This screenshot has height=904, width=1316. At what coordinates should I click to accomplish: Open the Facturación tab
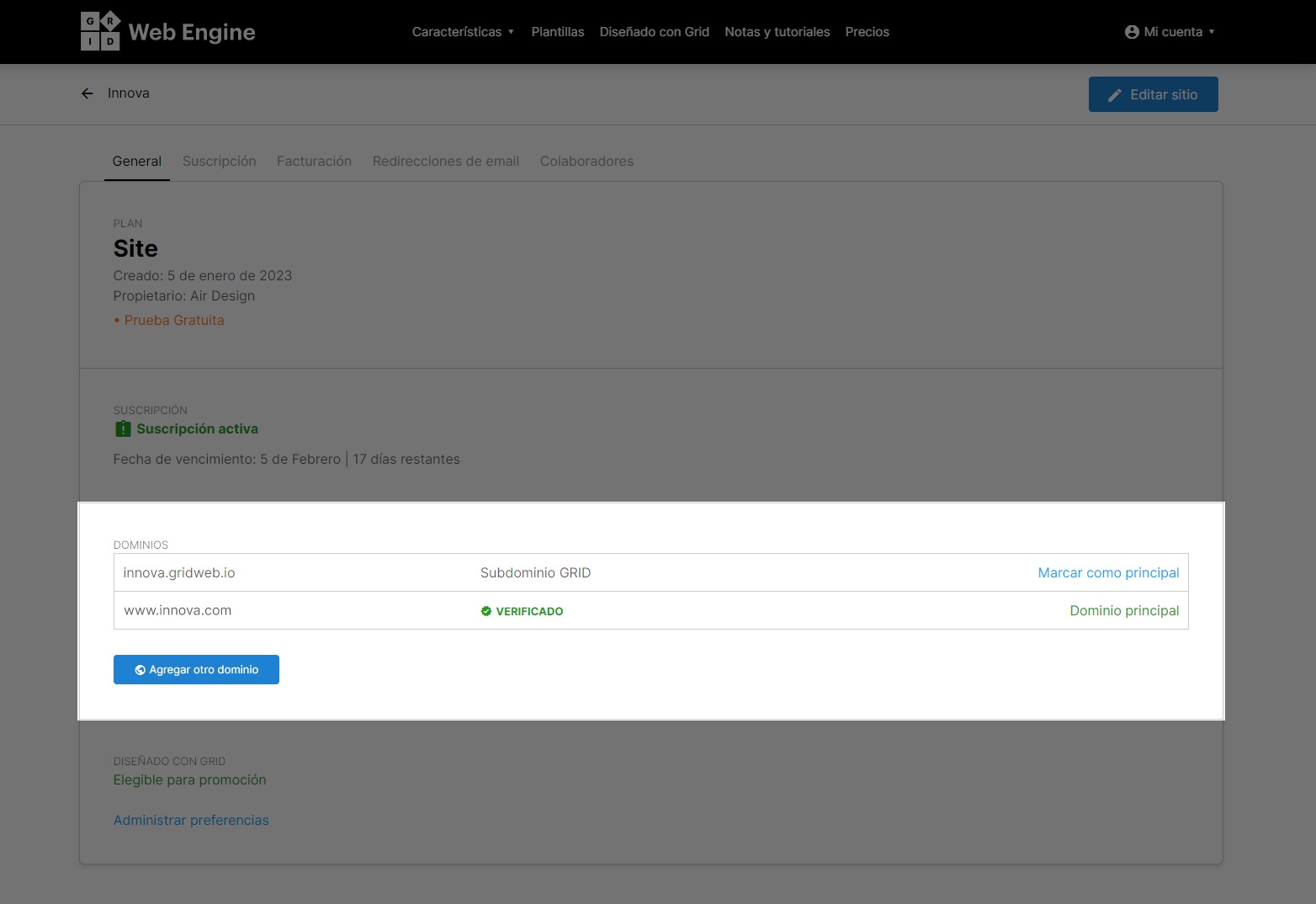pyautogui.click(x=315, y=161)
